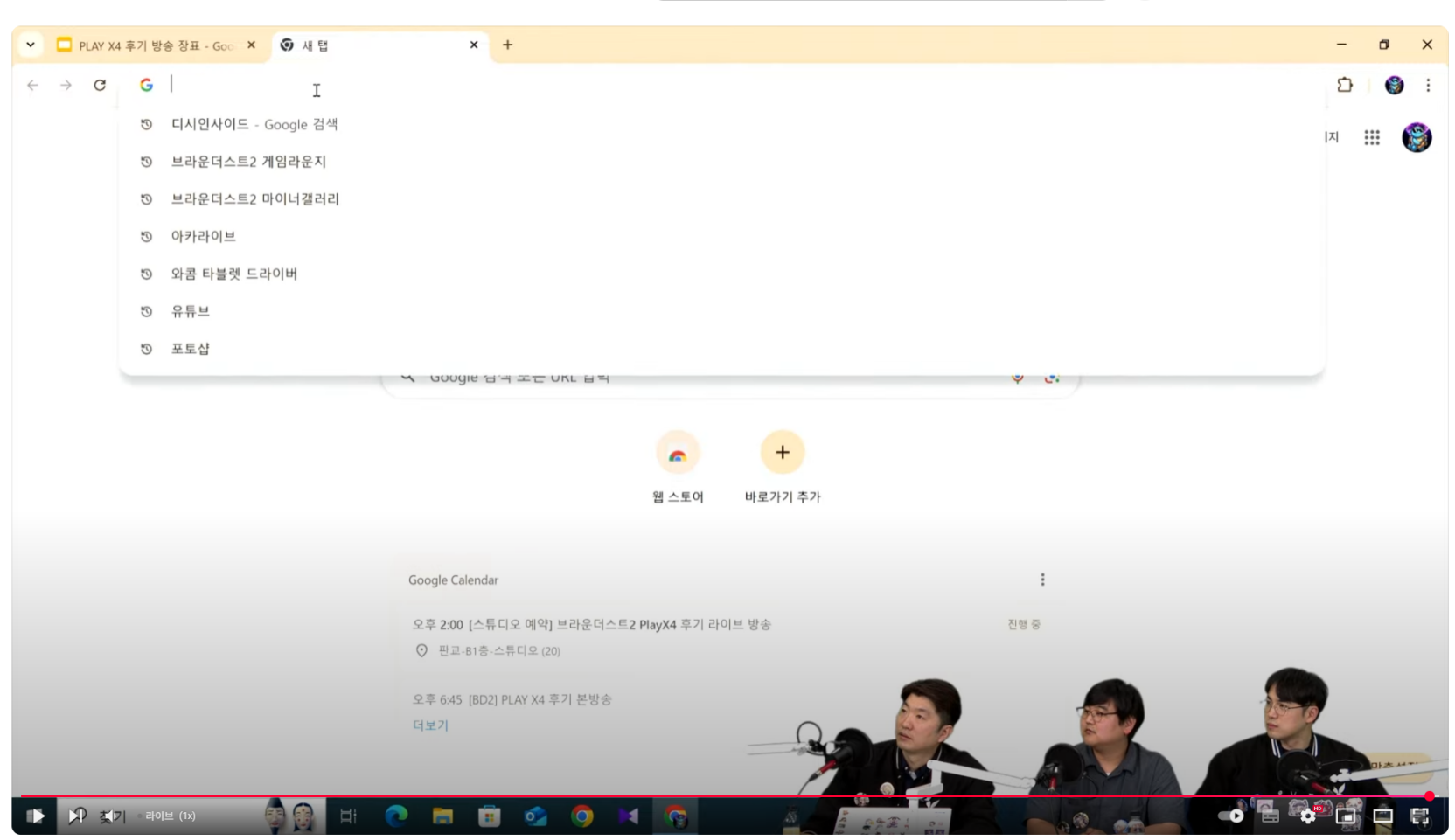Toggle the autoplay switch
This screenshot has height=840, width=1455.
(x=1231, y=816)
